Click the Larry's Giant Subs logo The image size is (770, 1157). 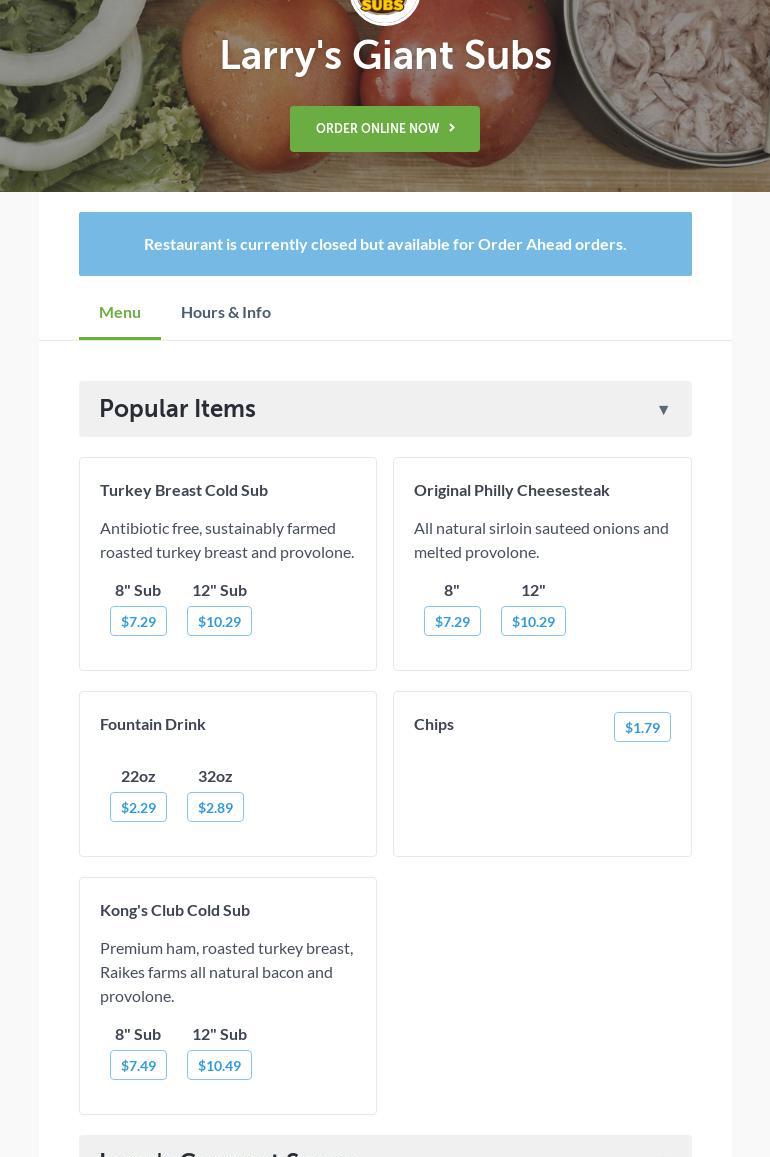point(385,8)
